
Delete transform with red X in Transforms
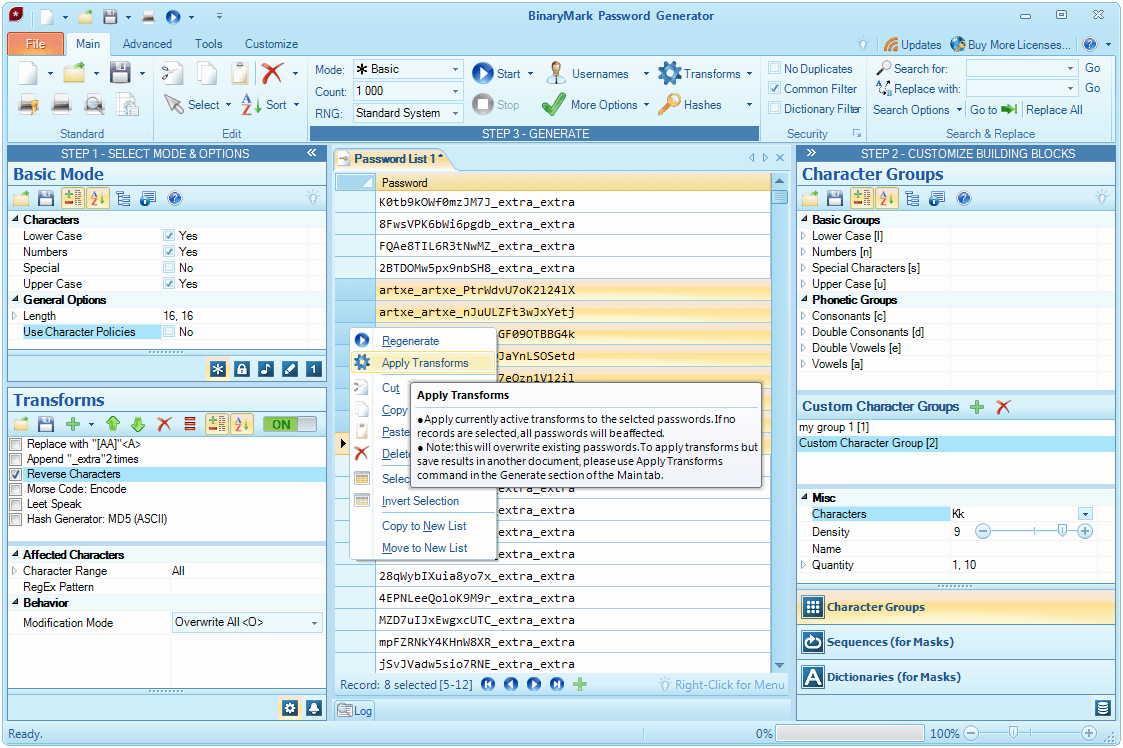point(164,424)
